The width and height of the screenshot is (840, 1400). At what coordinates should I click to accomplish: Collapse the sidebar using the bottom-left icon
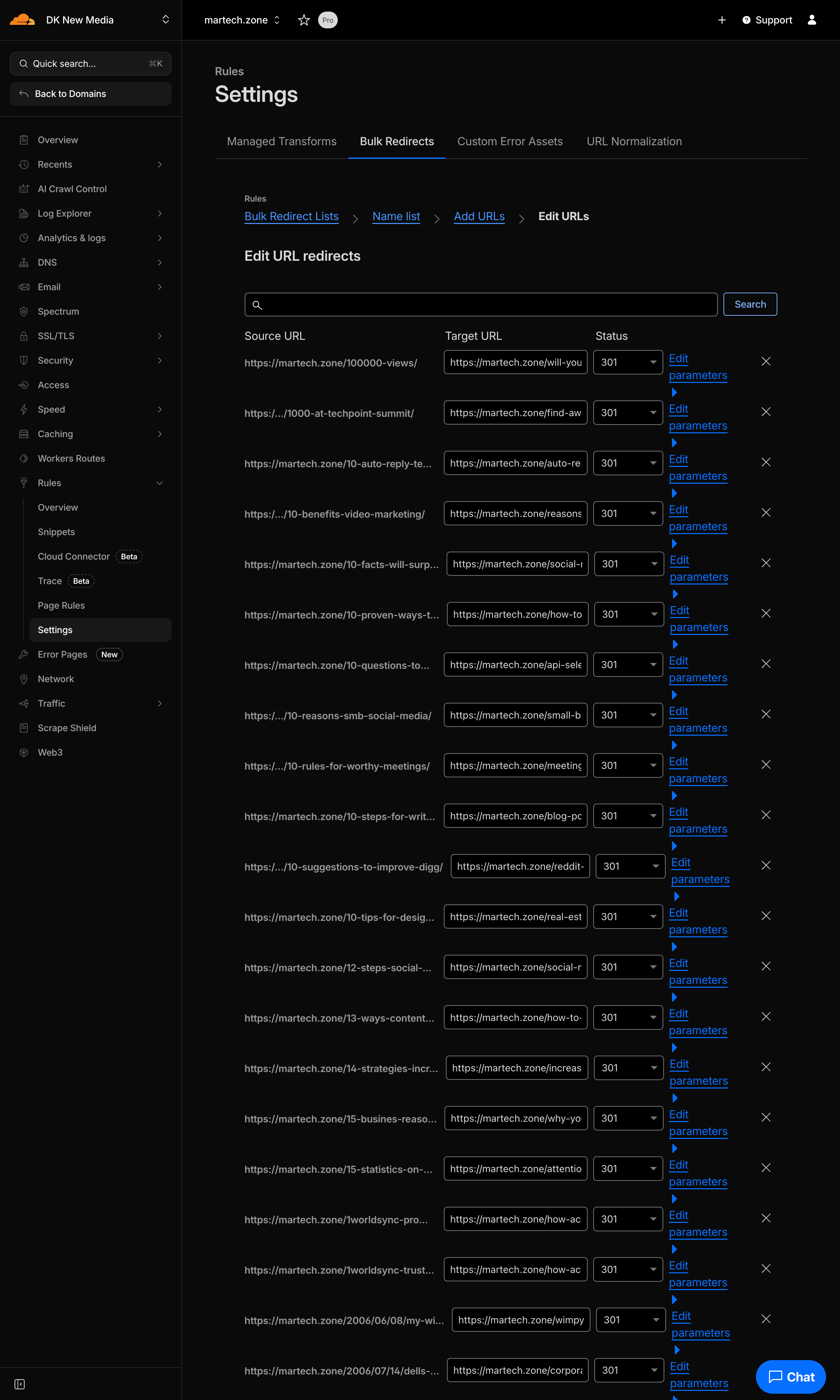coord(19,1384)
